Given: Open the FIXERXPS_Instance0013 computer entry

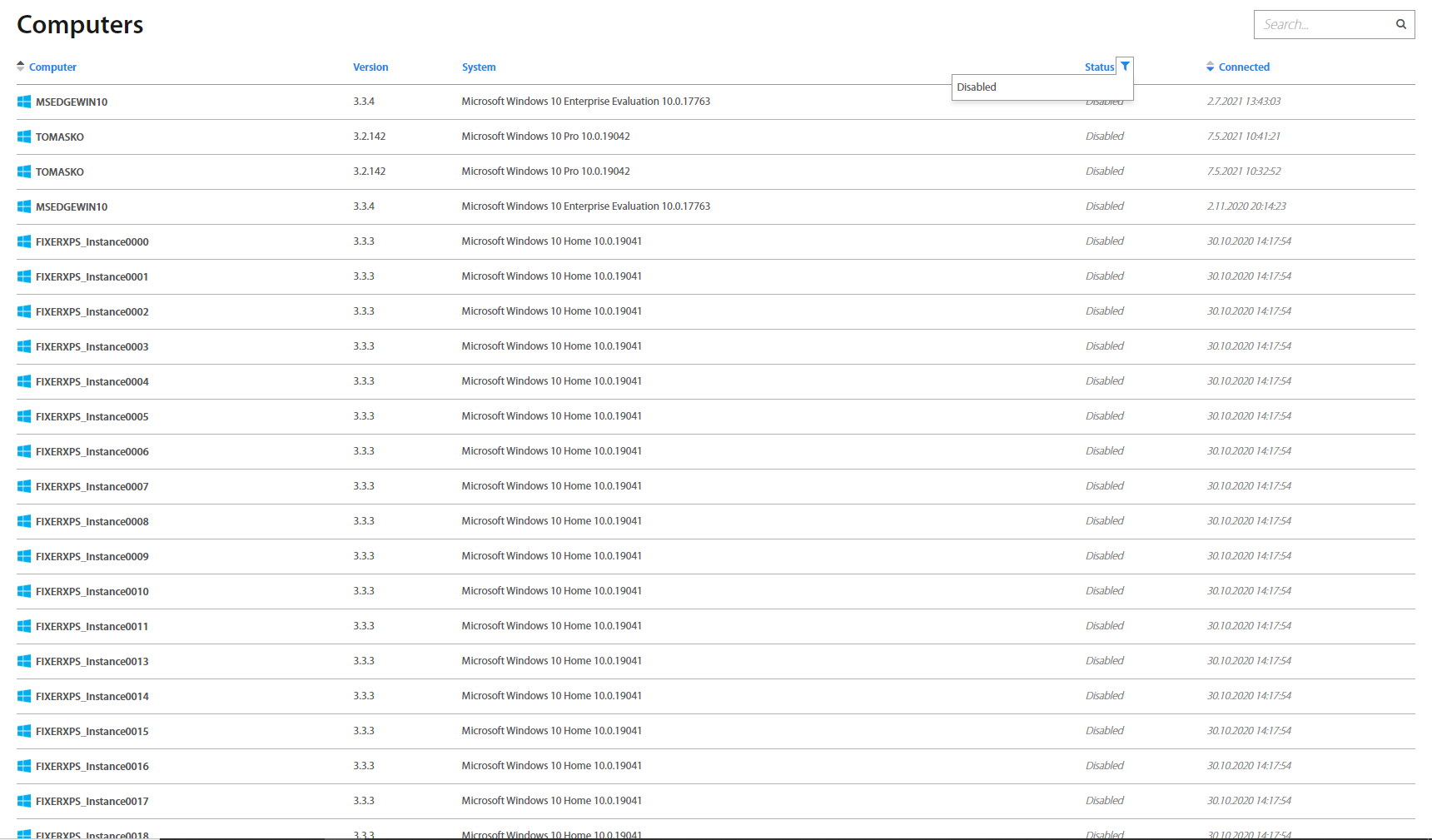Looking at the screenshot, I should point(92,662).
